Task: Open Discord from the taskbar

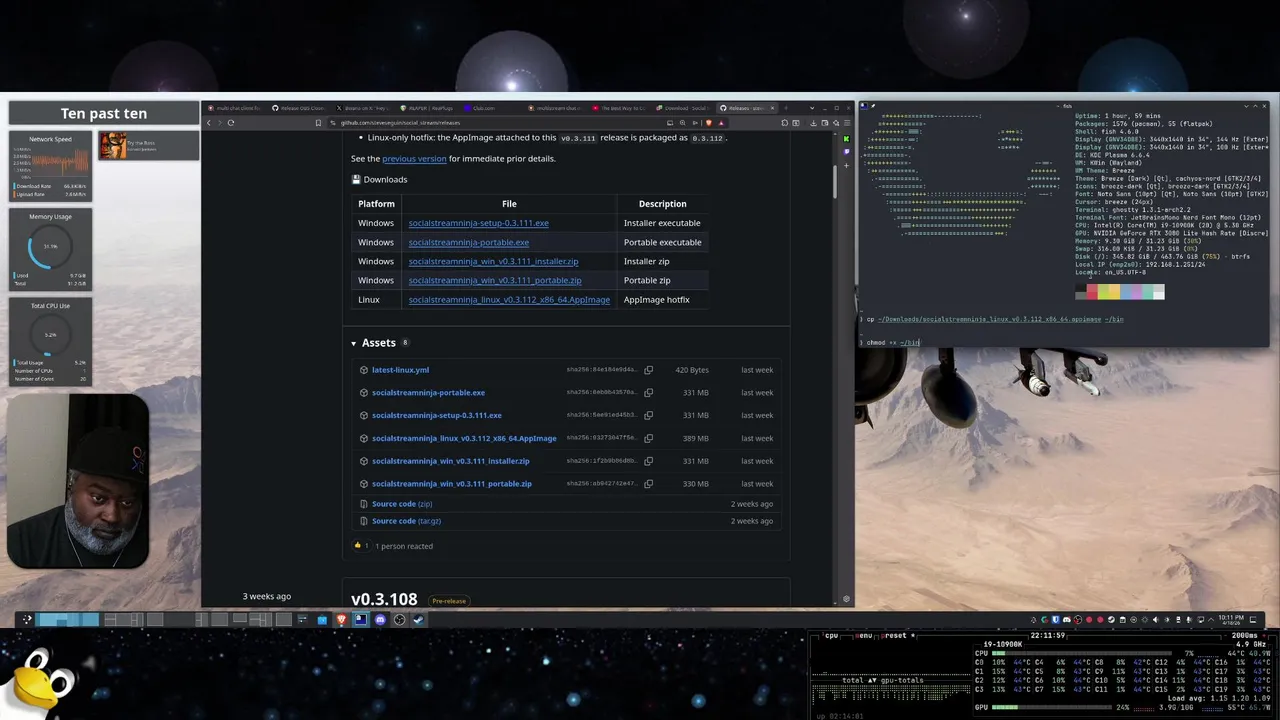Action: coord(380,619)
